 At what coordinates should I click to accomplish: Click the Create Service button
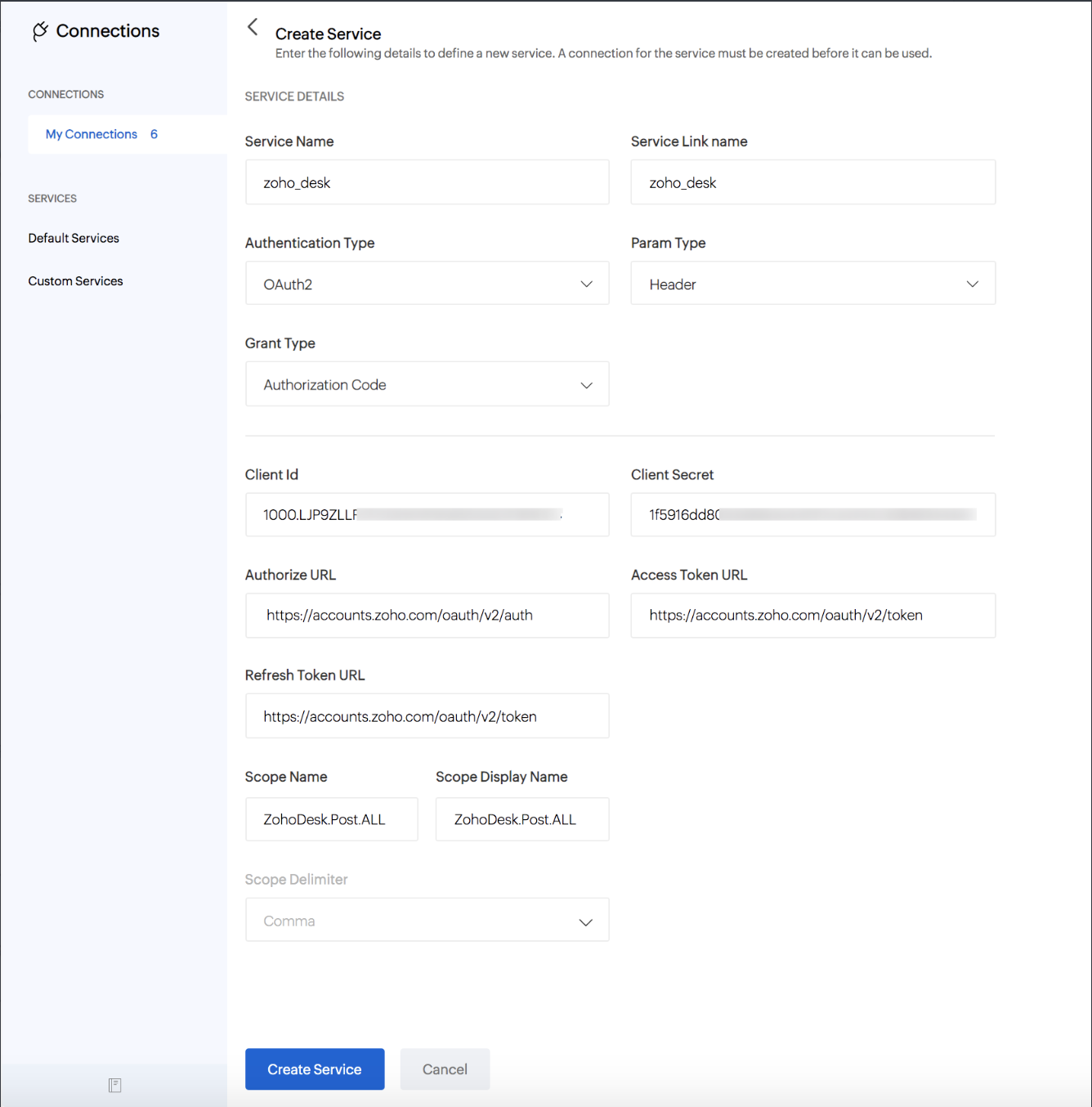(x=315, y=1069)
